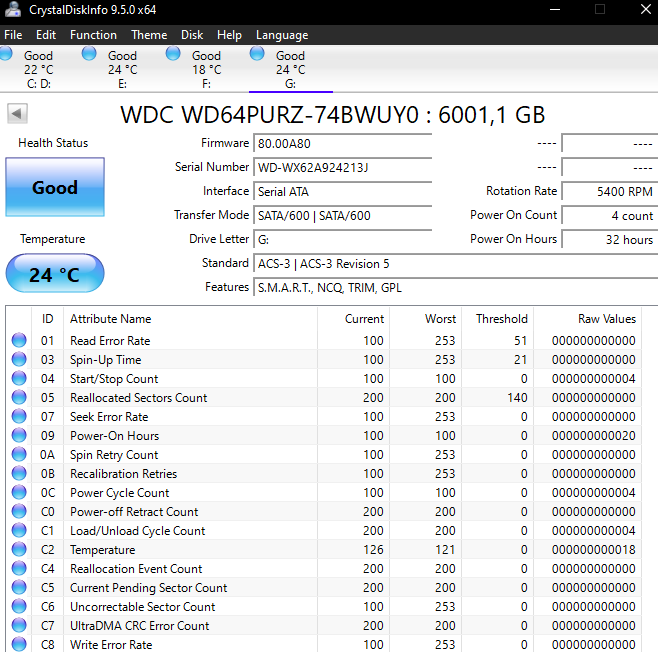
Task: Switch to the F: disk at 18 °C
Action: (x=206, y=69)
